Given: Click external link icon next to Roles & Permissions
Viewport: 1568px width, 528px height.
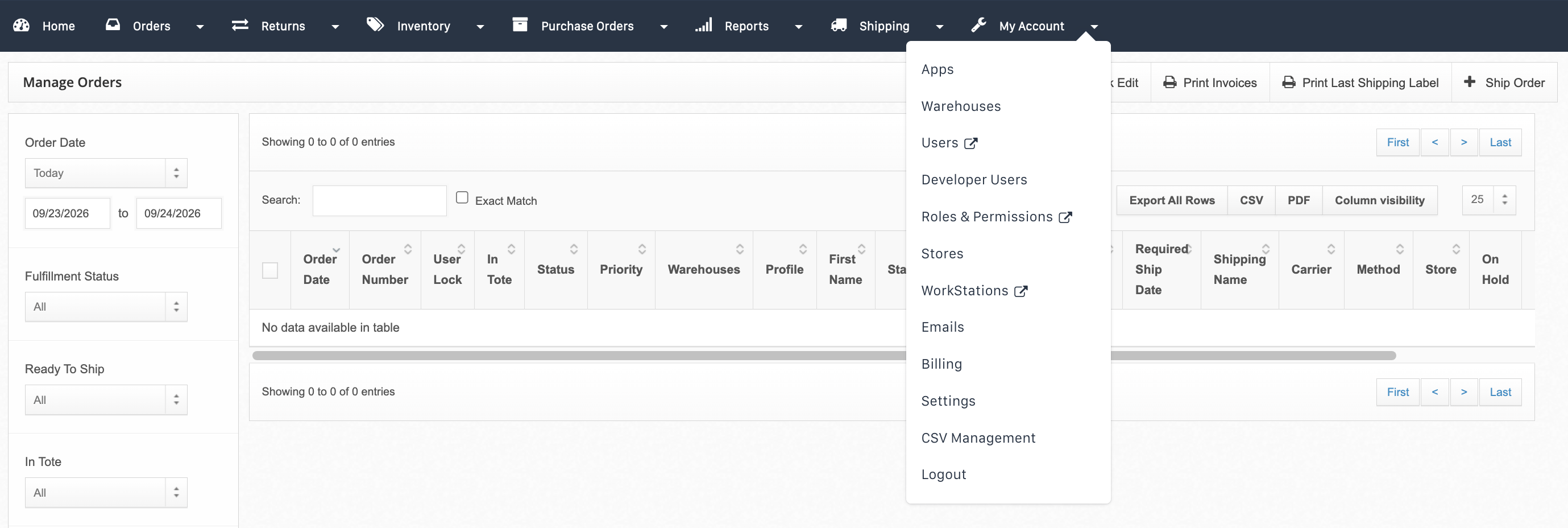Looking at the screenshot, I should pos(1065,217).
